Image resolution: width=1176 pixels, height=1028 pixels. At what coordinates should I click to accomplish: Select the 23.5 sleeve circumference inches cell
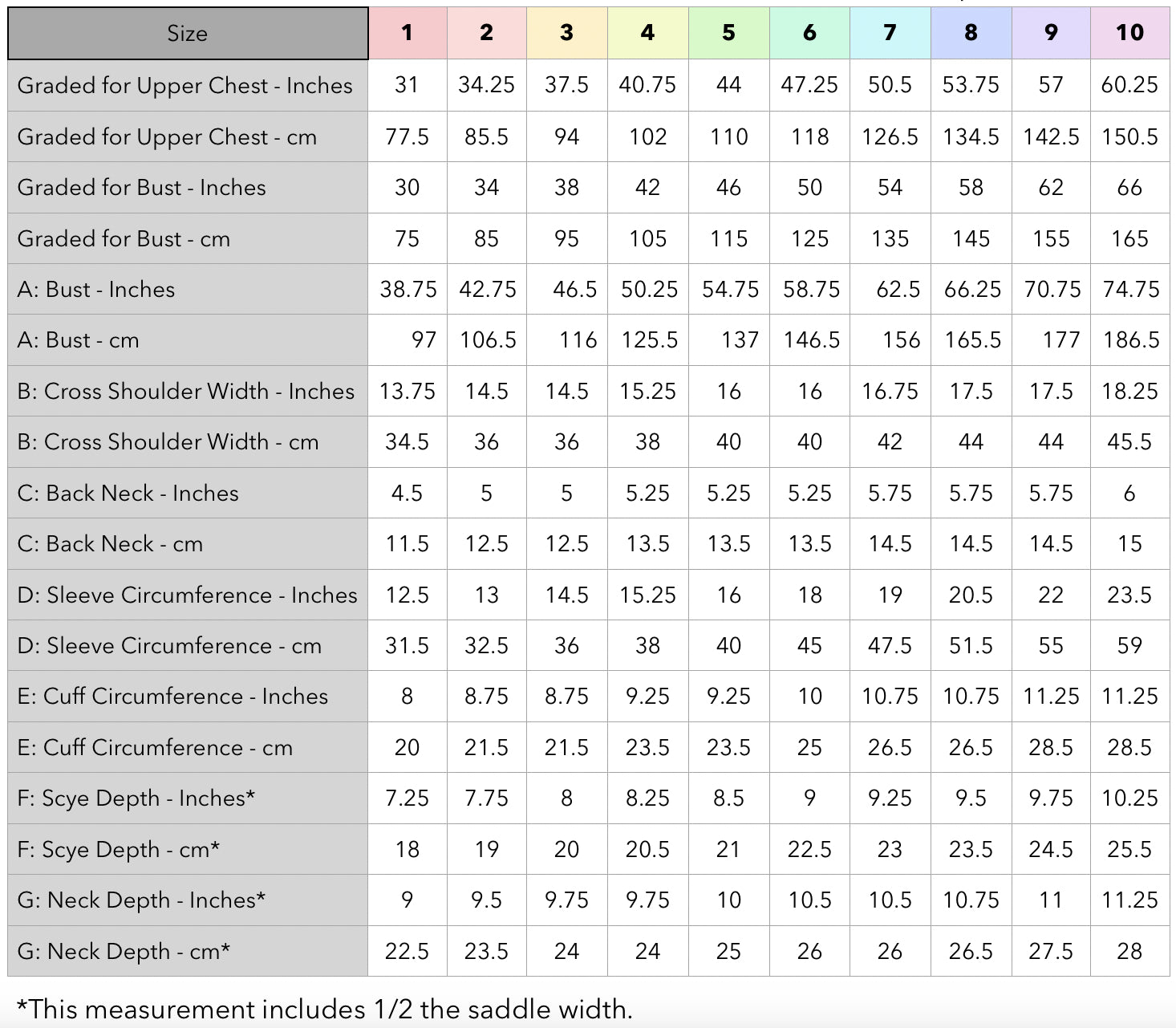[1129, 595]
